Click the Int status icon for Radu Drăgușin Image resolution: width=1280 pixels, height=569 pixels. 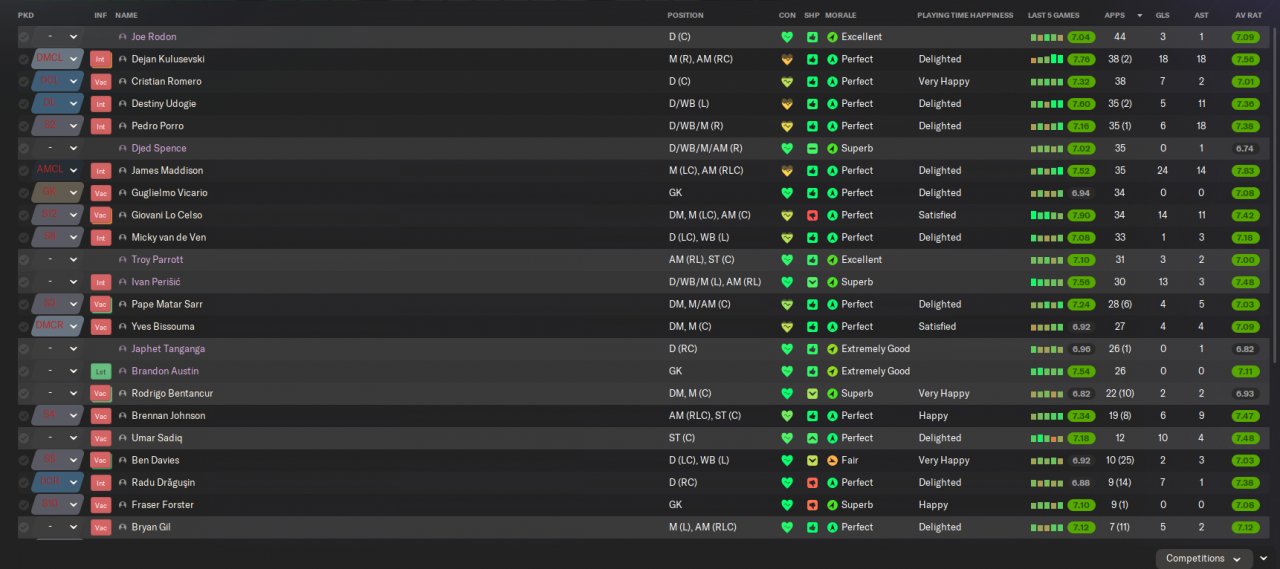(x=100, y=483)
